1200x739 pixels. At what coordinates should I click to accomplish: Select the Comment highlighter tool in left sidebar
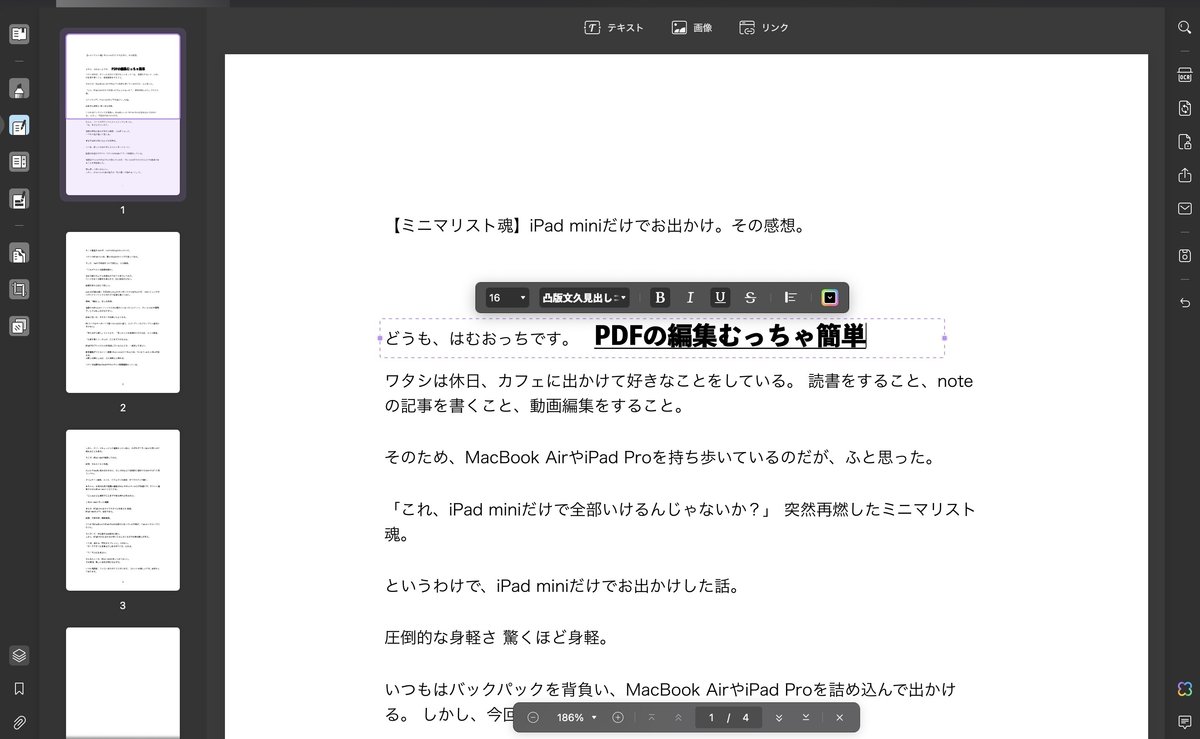point(19,90)
